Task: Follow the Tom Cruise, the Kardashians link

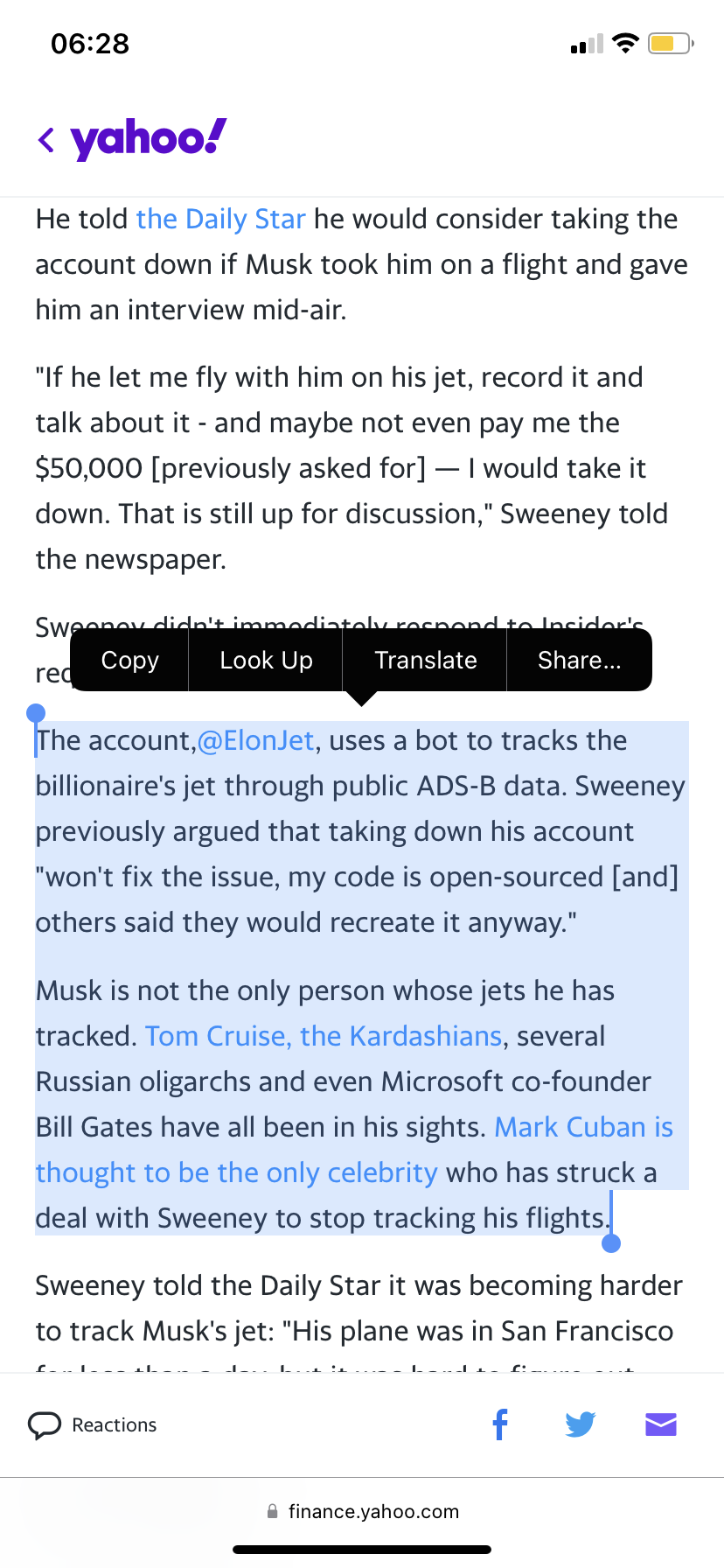Action: coord(324,1036)
